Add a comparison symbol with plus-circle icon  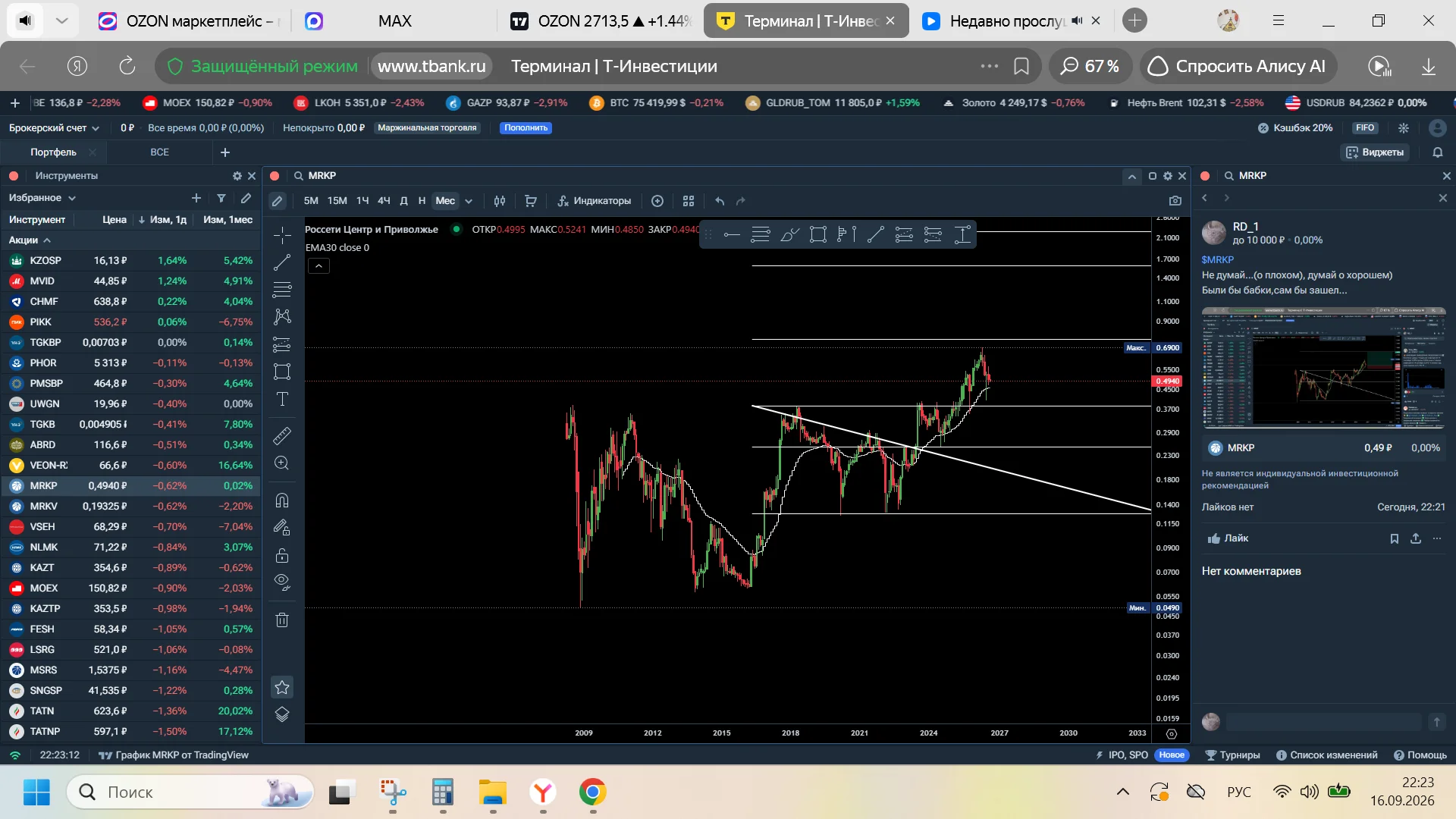point(657,201)
